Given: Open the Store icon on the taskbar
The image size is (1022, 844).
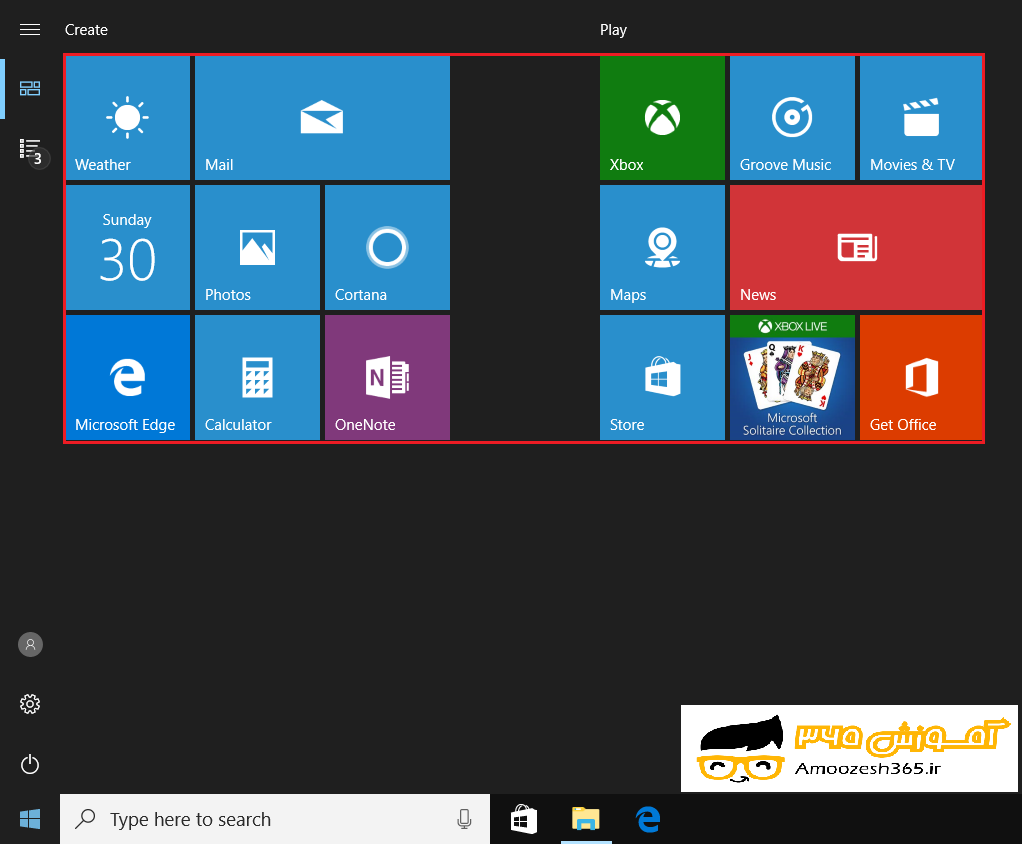Looking at the screenshot, I should [523, 819].
